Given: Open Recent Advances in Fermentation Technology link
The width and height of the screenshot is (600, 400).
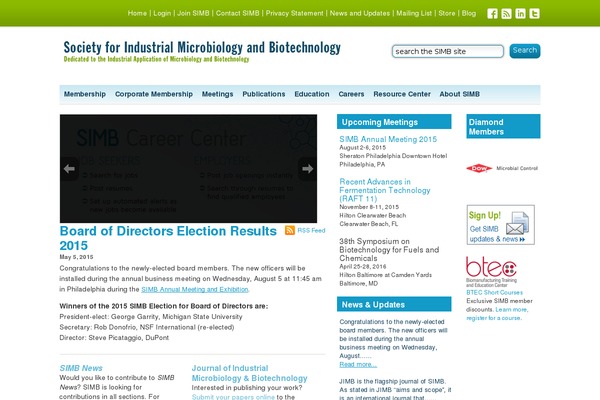Looking at the screenshot, I should (385, 190).
